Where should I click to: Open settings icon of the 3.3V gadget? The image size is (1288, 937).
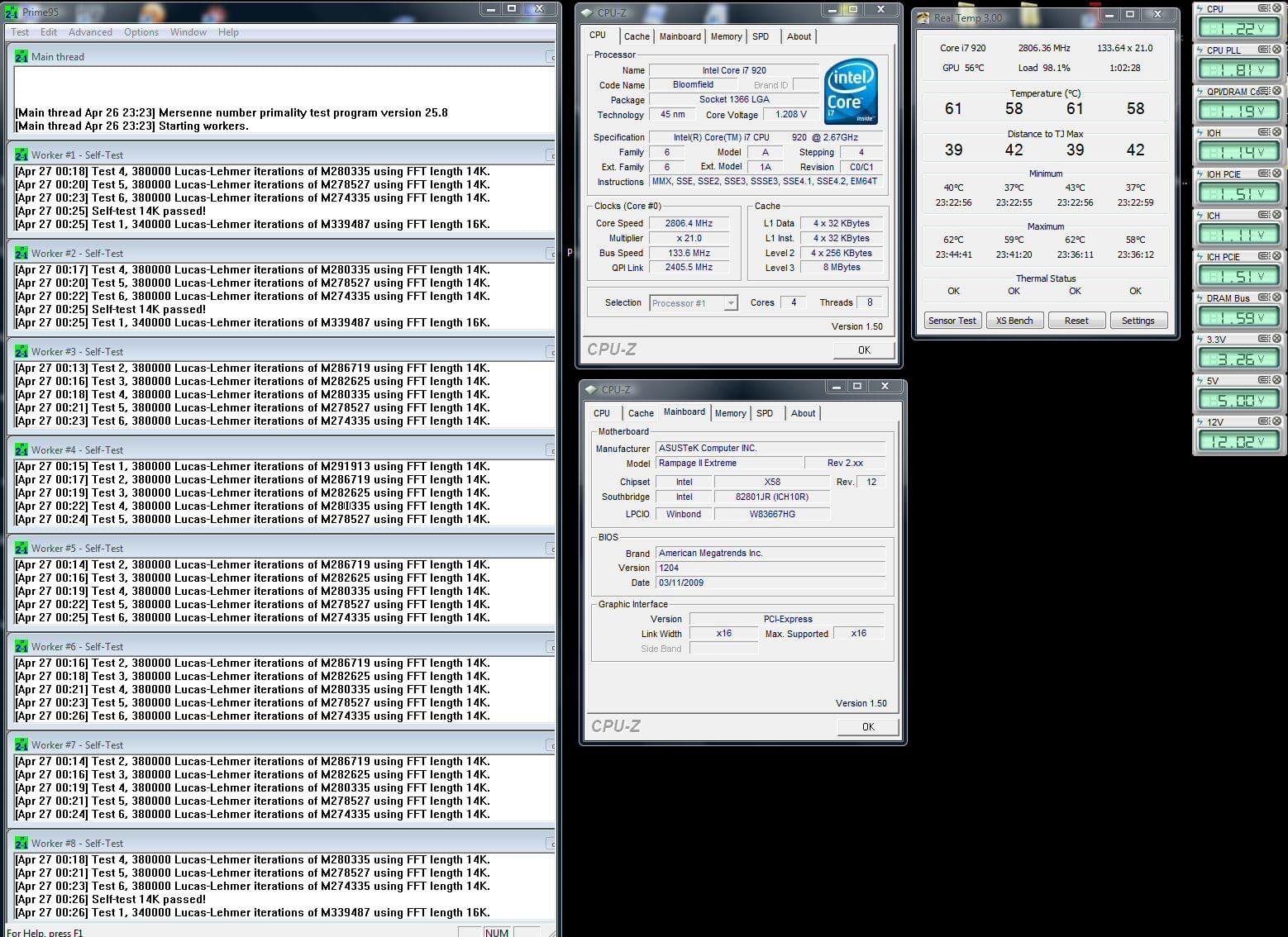pyautogui.click(x=1264, y=339)
